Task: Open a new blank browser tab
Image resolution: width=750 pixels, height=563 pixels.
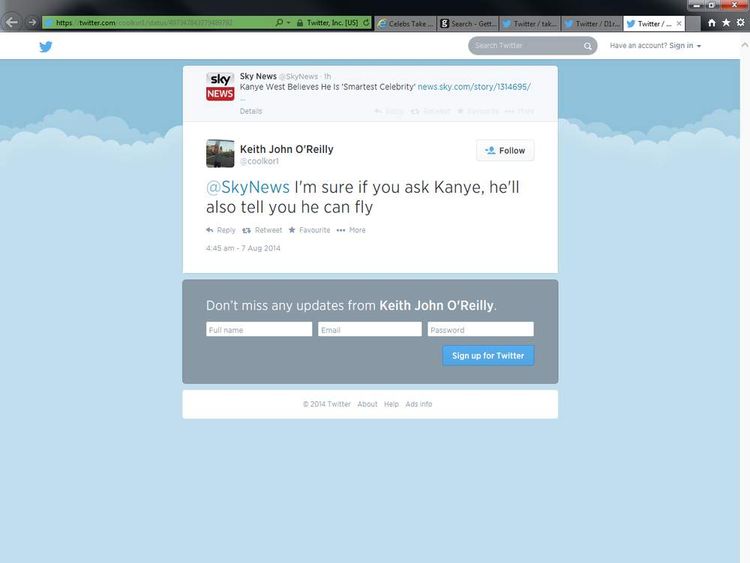Action: (693, 23)
